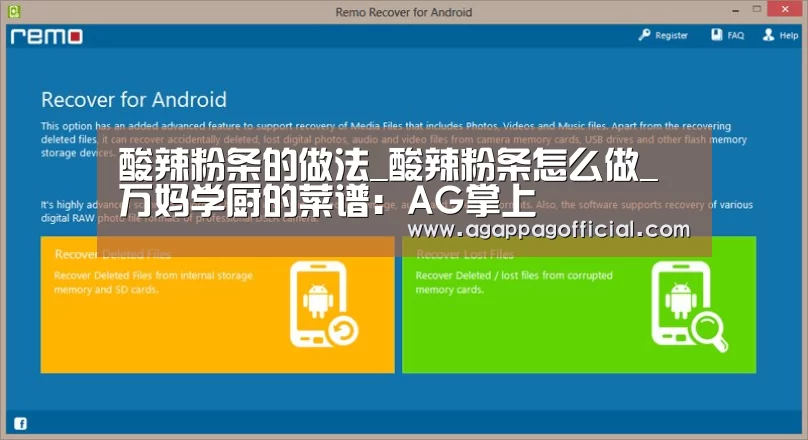
Task: Click the phone restore icon in orange tile
Action: coord(324,304)
